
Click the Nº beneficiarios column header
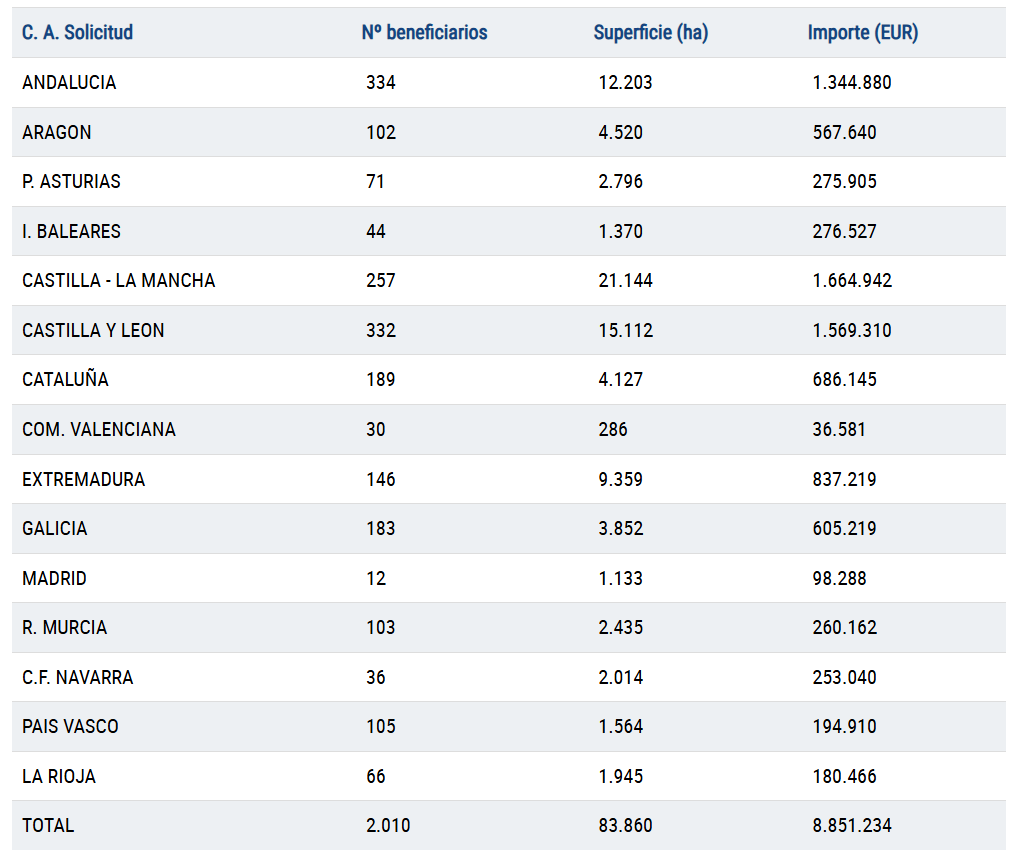[x=424, y=33]
